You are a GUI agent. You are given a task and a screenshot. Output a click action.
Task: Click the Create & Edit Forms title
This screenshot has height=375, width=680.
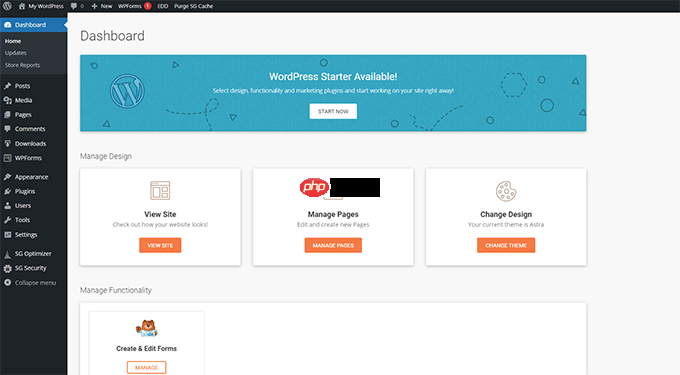tap(147, 349)
